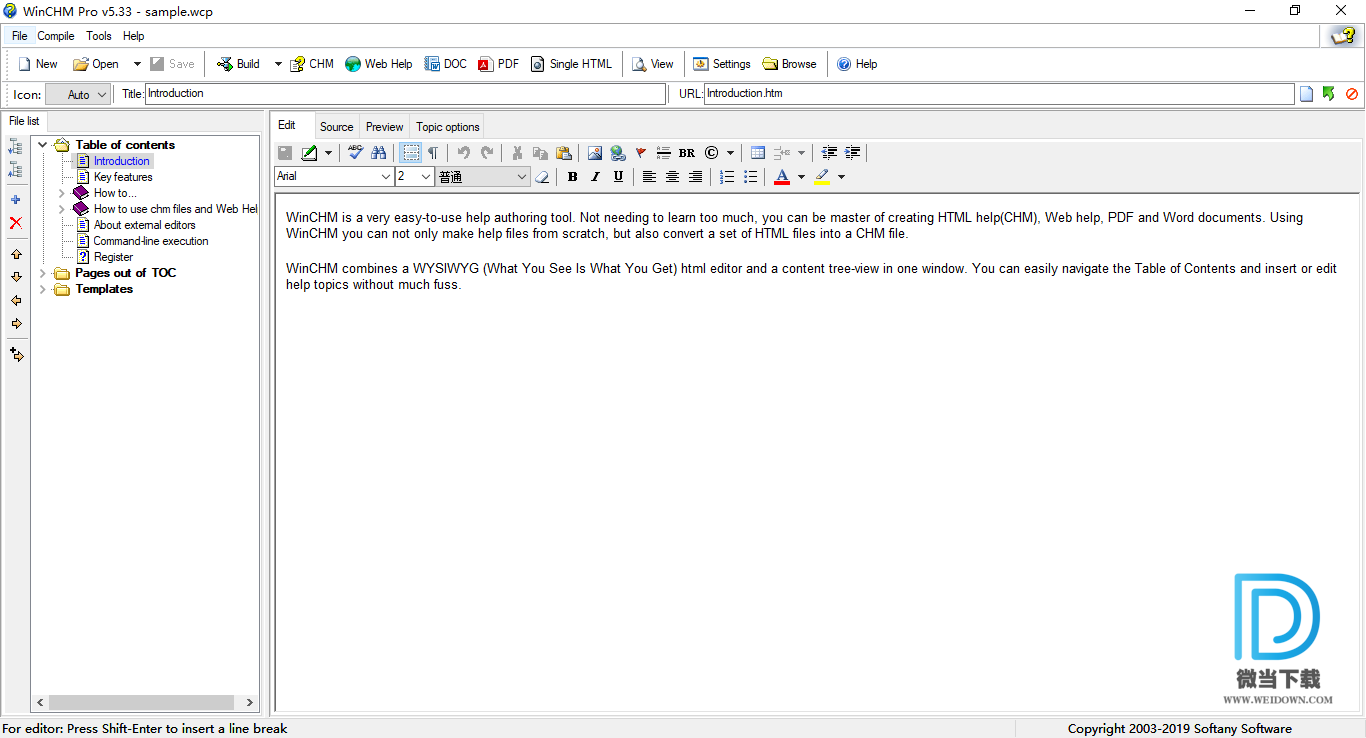
Task: Click the red prohibit icon beside URL
Action: pos(1352,94)
